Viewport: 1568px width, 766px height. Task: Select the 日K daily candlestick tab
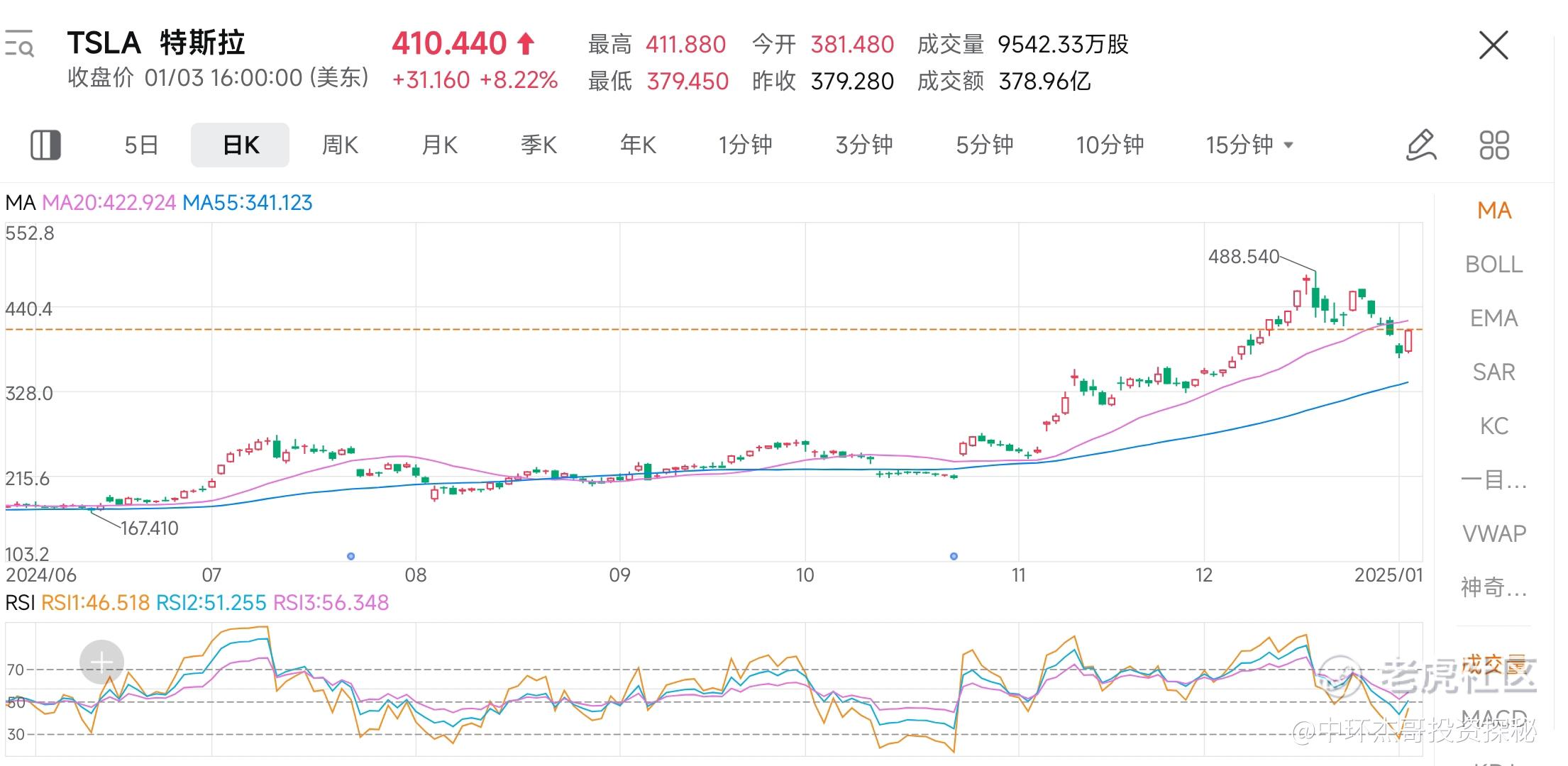pyautogui.click(x=240, y=145)
